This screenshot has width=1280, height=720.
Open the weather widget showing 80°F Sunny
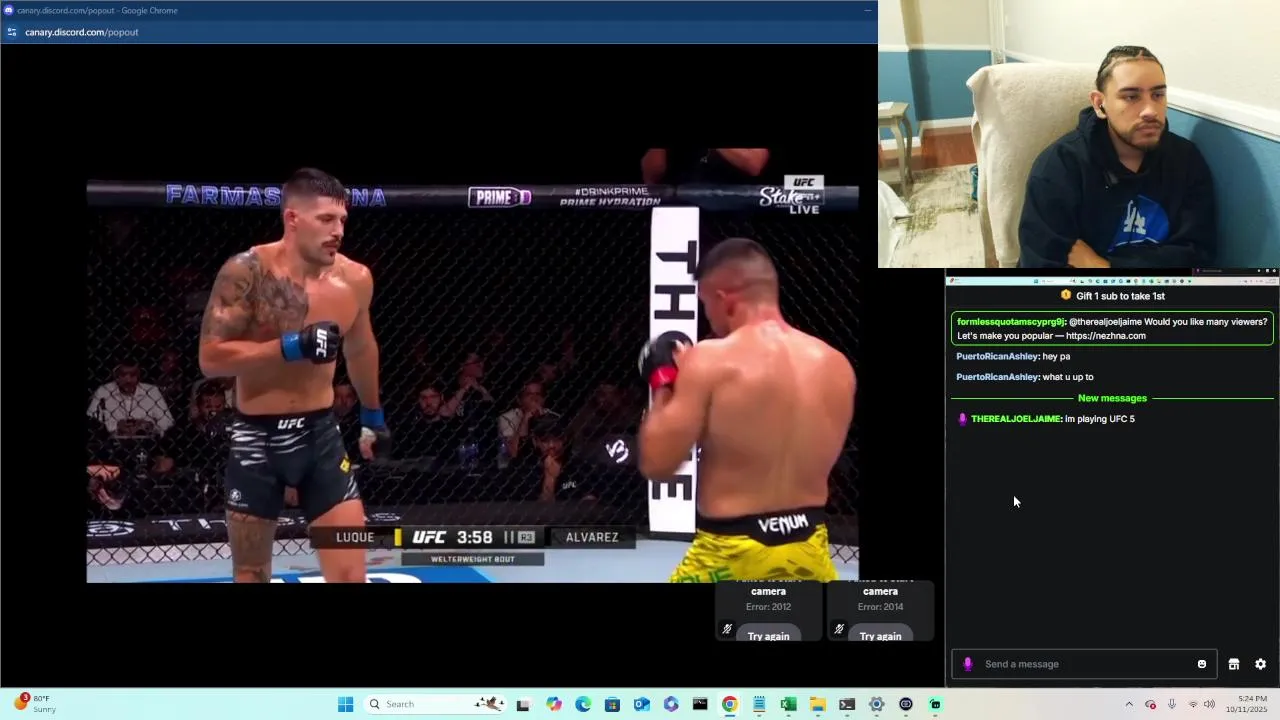point(35,704)
